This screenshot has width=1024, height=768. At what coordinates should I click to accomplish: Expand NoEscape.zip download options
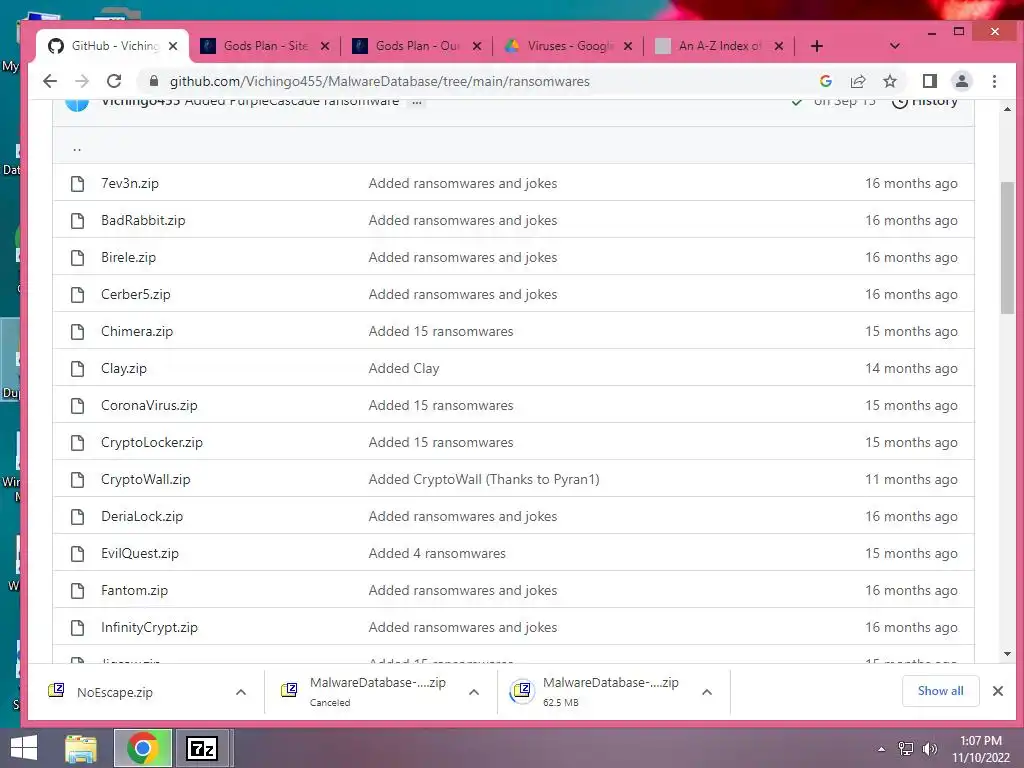point(241,692)
